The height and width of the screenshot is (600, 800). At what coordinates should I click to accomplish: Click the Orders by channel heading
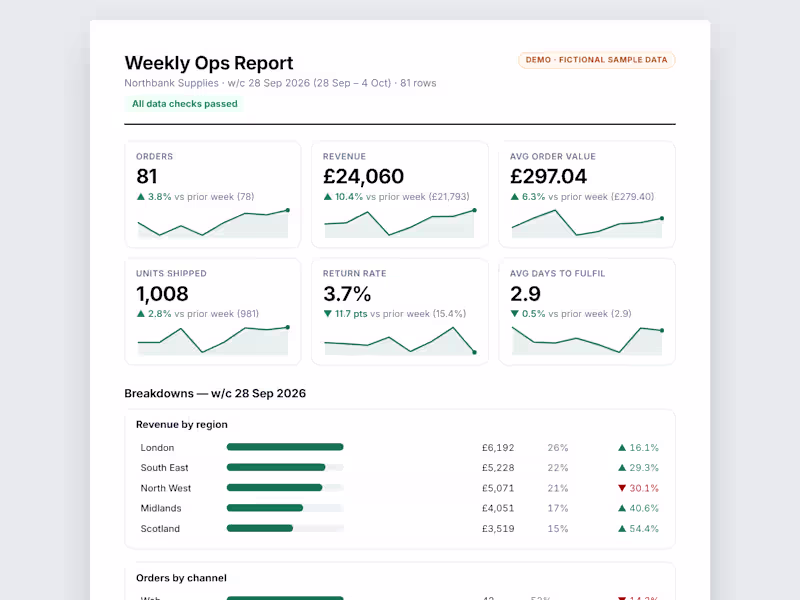pyautogui.click(x=181, y=578)
